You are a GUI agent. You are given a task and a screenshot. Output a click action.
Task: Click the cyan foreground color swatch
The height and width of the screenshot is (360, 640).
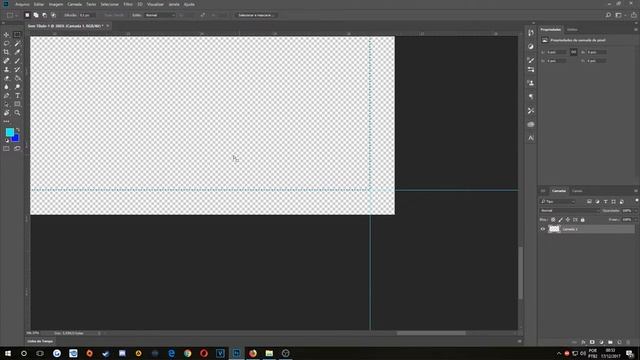pyautogui.click(x=9, y=132)
